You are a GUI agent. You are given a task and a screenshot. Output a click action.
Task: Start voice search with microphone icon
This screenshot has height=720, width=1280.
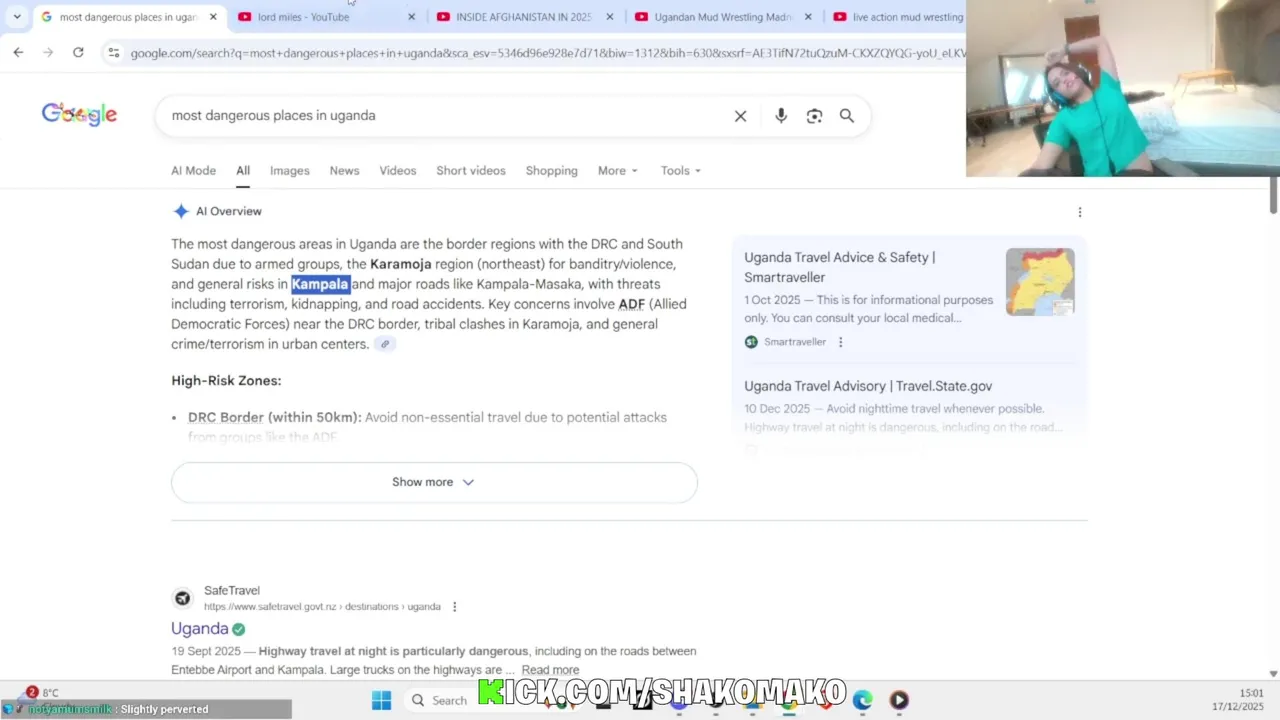(781, 116)
